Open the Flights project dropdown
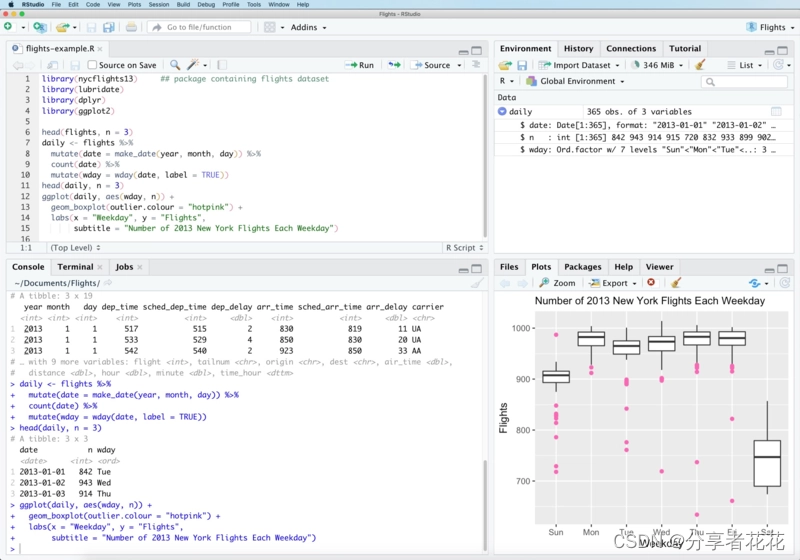The image size is (800, 560). coord(770,27)
